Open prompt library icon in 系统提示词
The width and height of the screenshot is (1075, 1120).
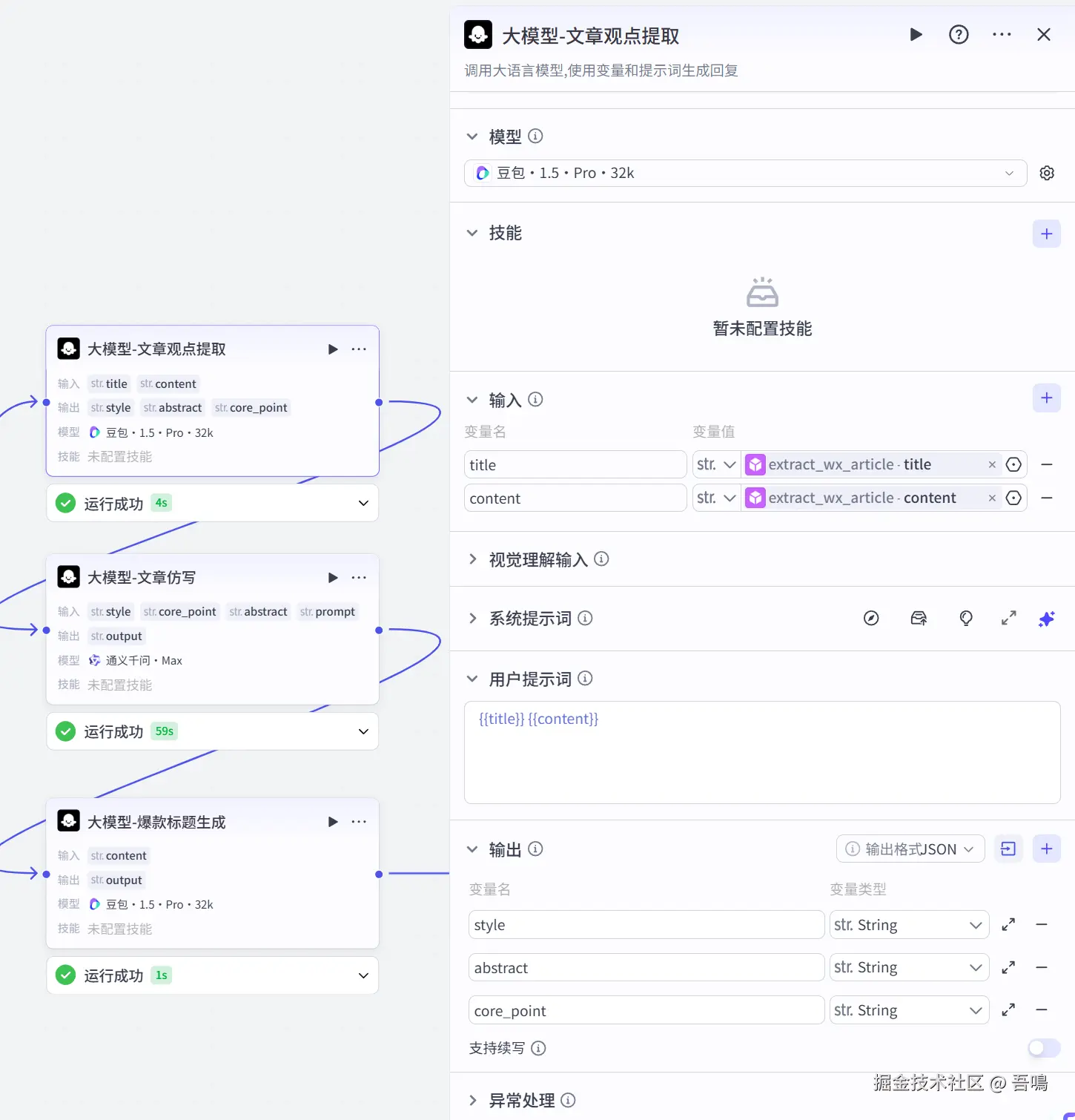point(919,619)
